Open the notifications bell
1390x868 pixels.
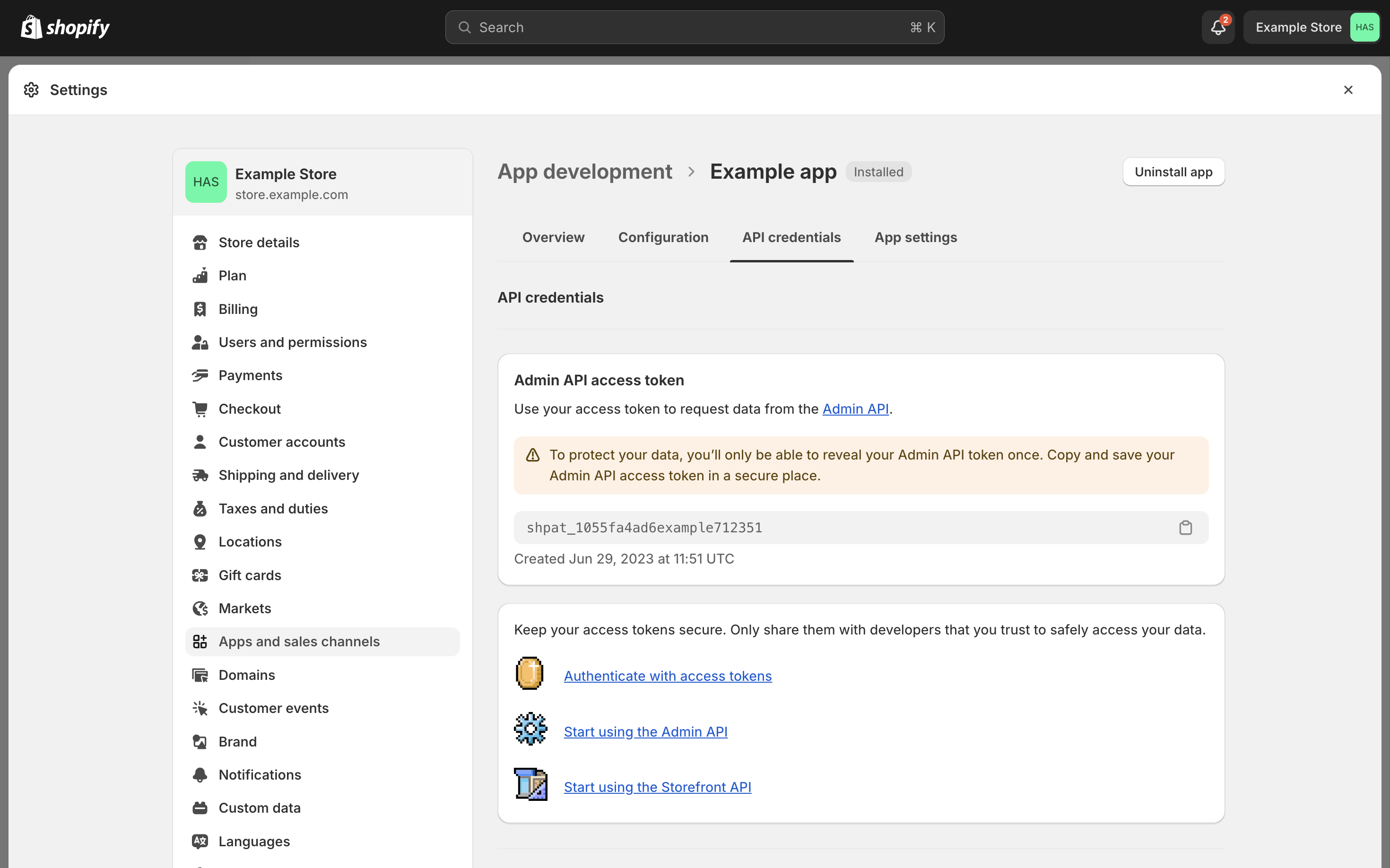(1218, 27)
